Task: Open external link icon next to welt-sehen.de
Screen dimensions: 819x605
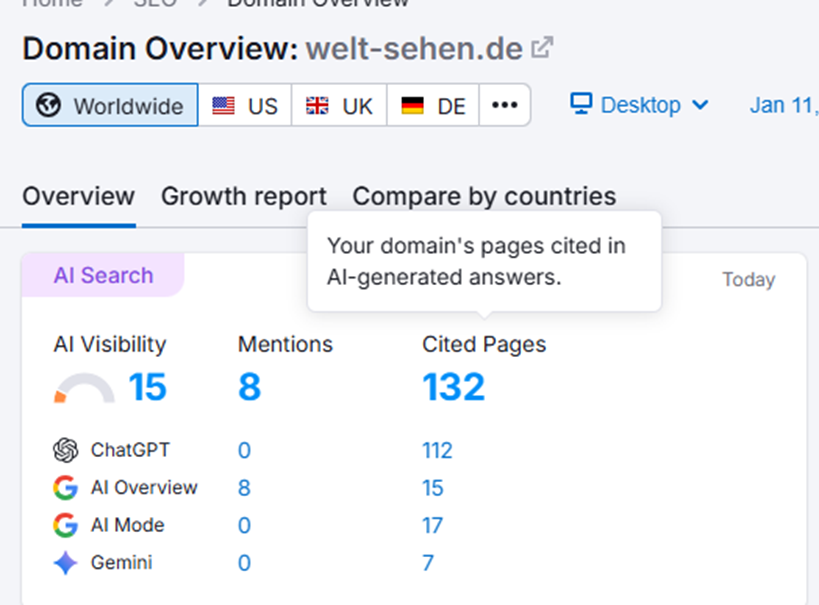Action: (542, 48)
